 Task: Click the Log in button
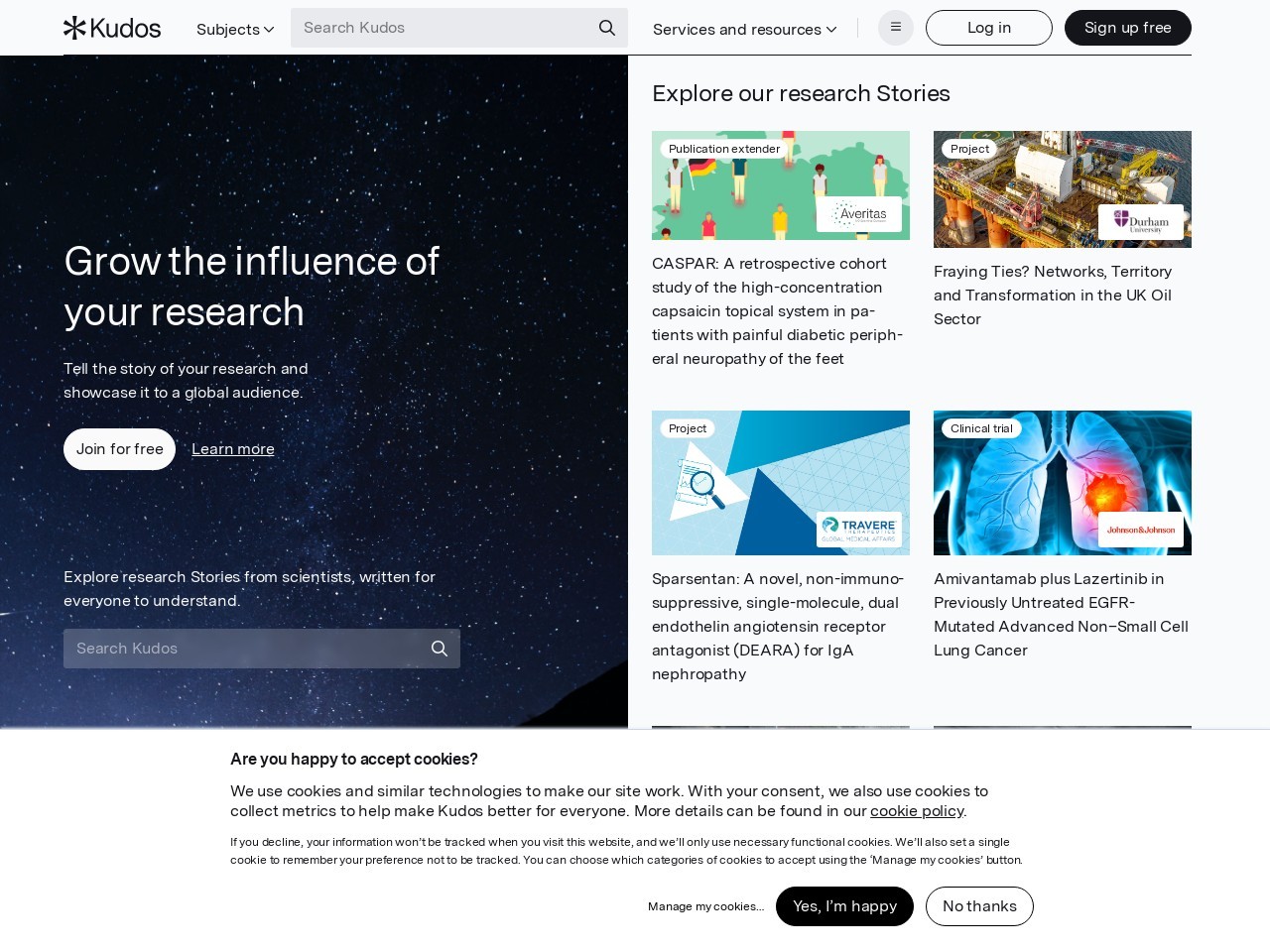(989, 28)
